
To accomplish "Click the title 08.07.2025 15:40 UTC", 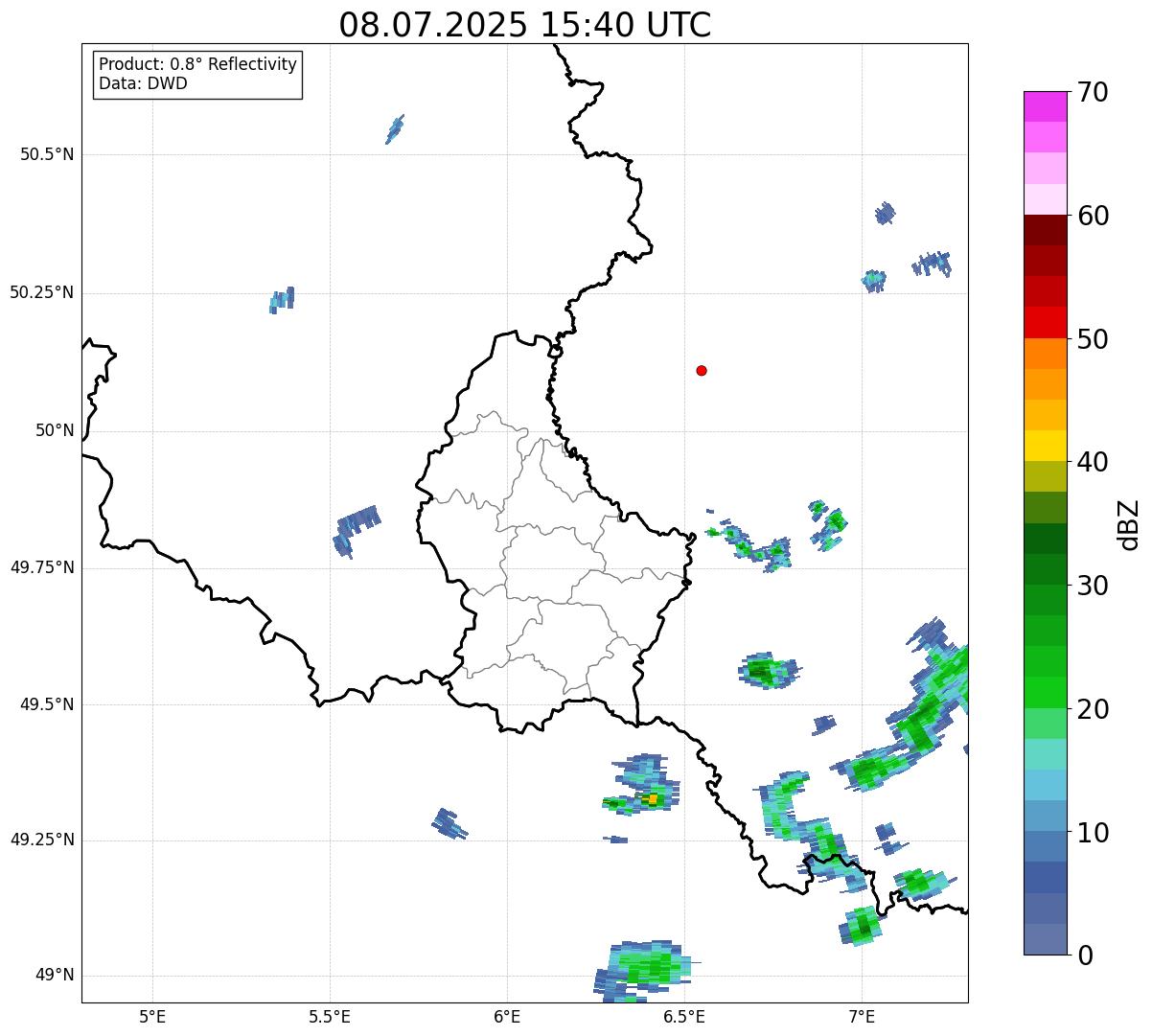I will 525,25.
